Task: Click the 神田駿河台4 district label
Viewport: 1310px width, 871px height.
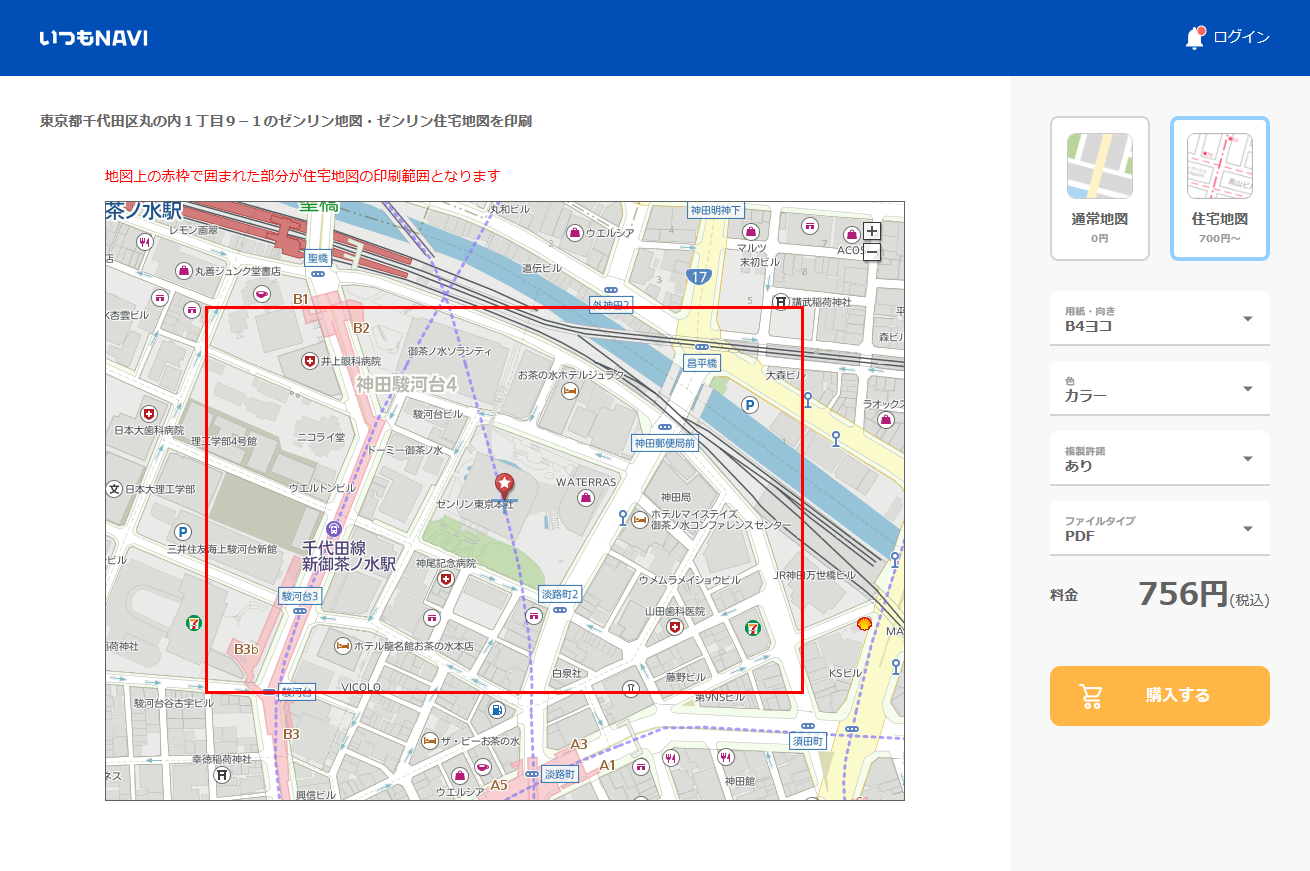Action: (x=406, y=384)
